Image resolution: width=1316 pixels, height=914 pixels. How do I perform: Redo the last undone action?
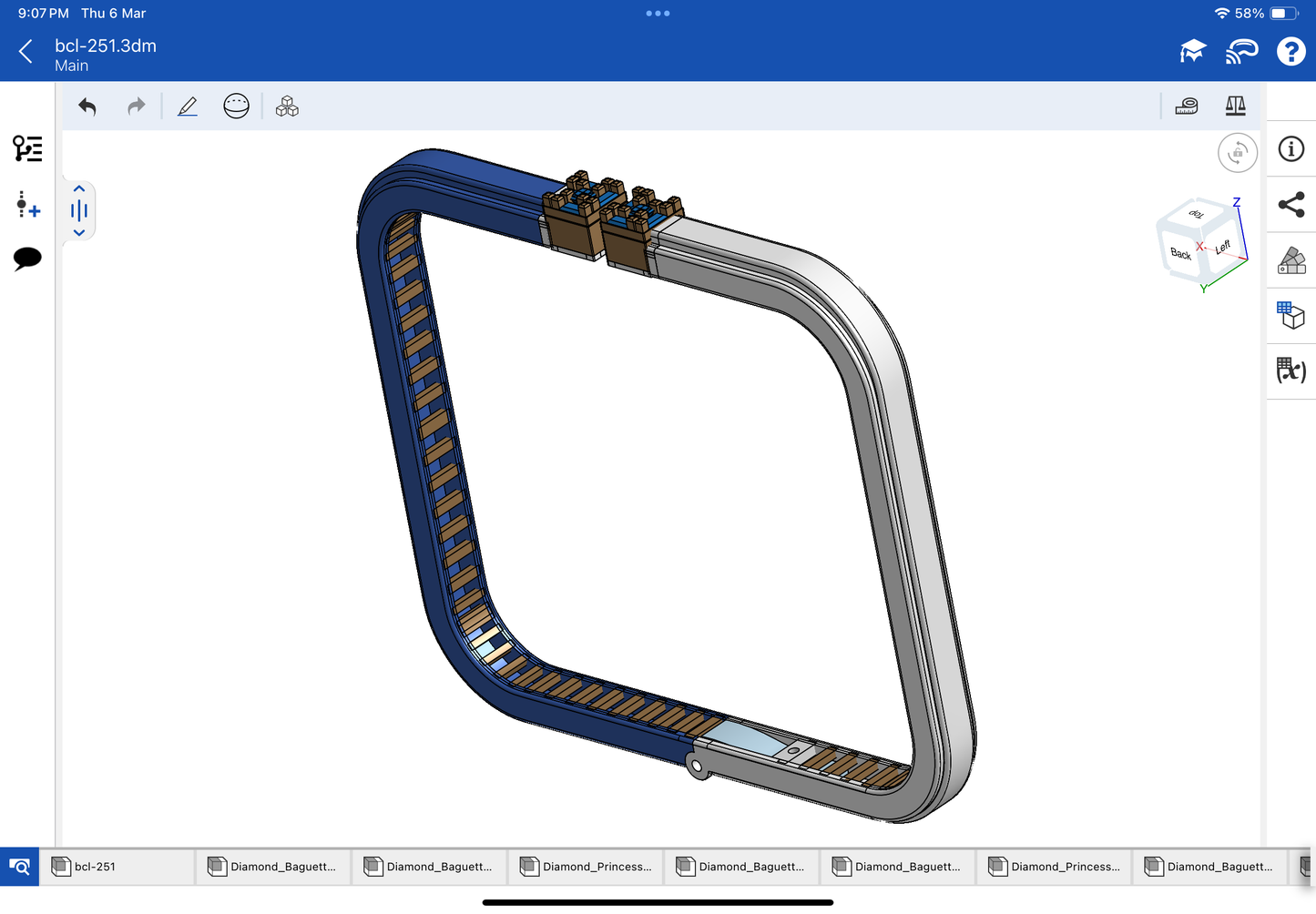pyautogui.click(x=137, y=107)
